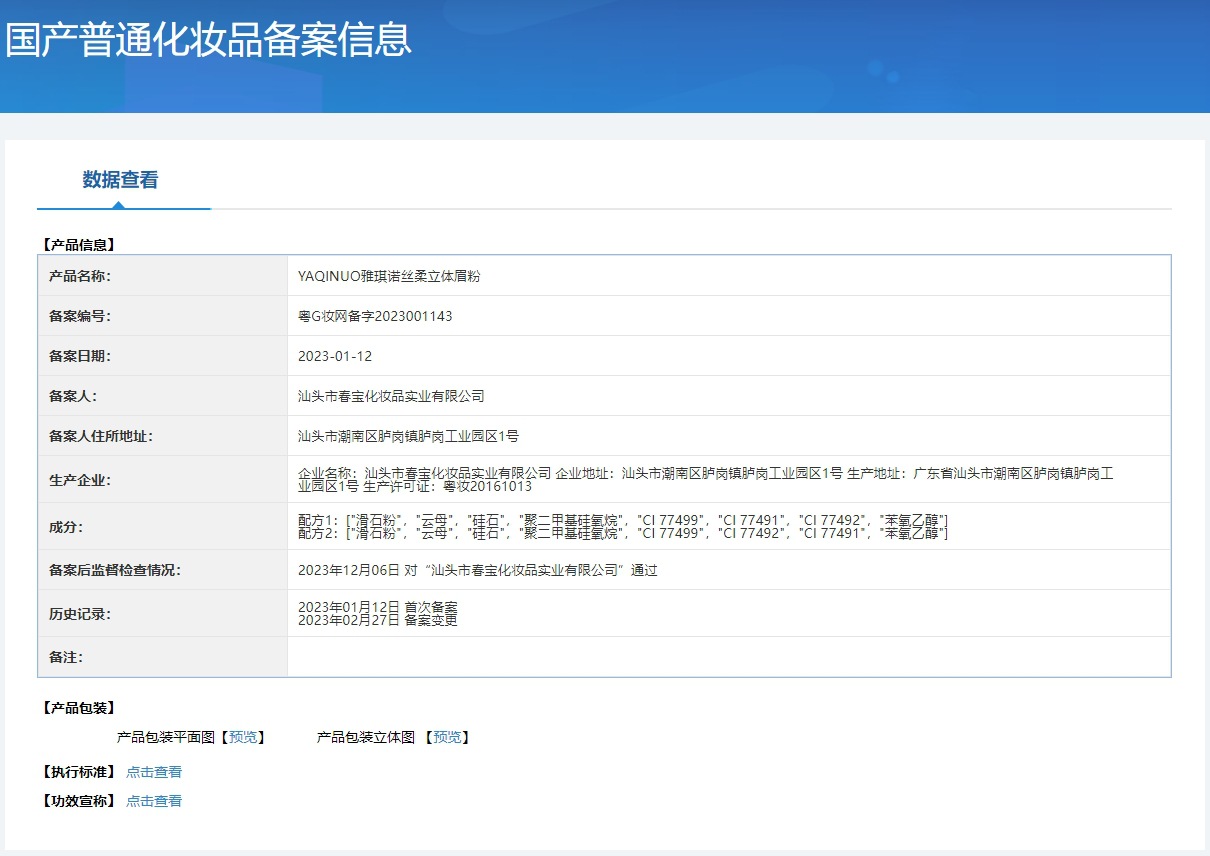Image resolution: width=1210 pixels, height=856 pixels.
Task: Click the 【功效宣称】 heading
Action: coord(78,801)
